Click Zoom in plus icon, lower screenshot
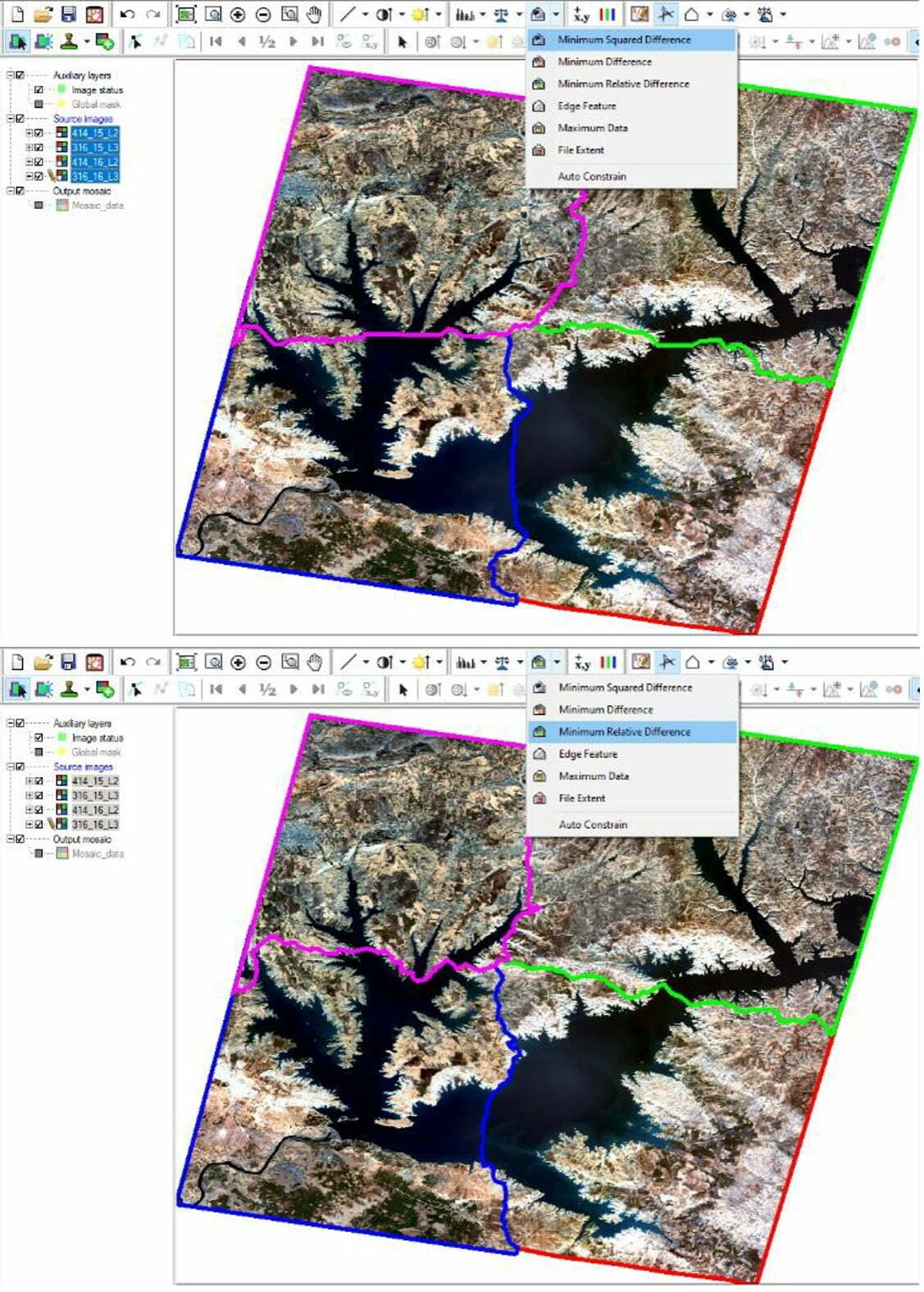Viewport: 924px width, 1292px height. pos(238,662)
